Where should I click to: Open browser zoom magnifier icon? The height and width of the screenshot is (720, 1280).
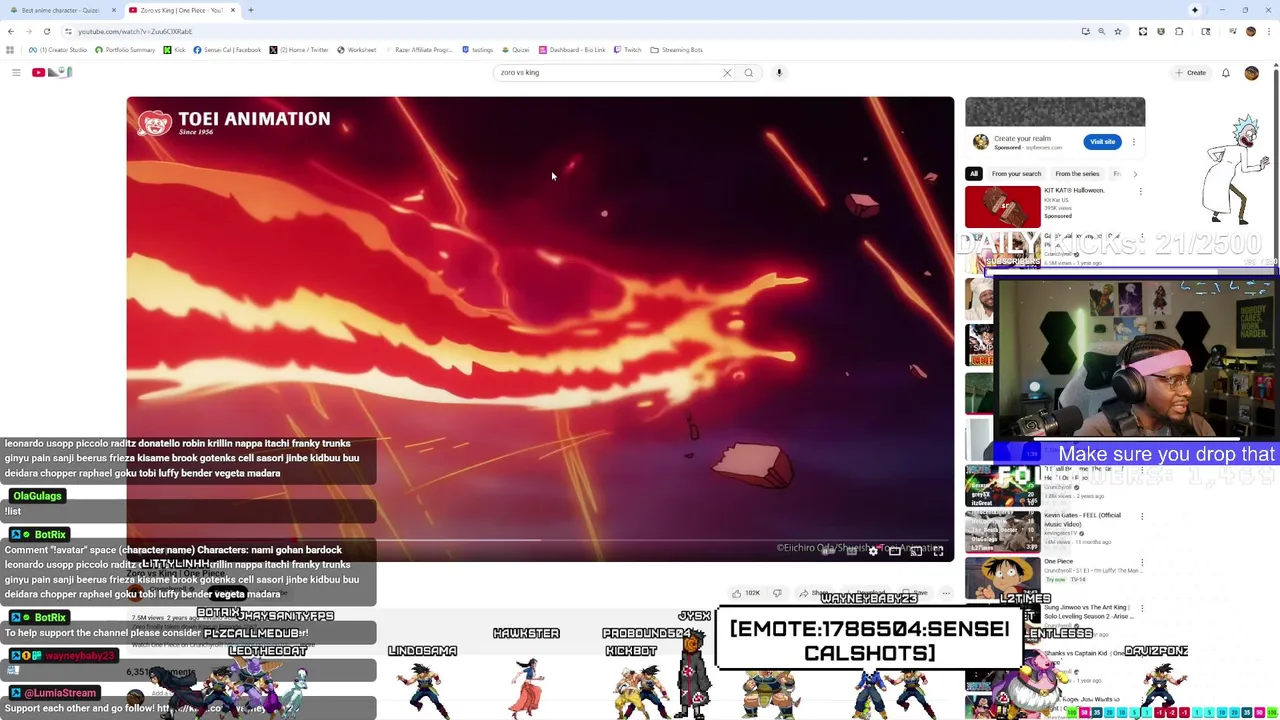(1101, 31)
